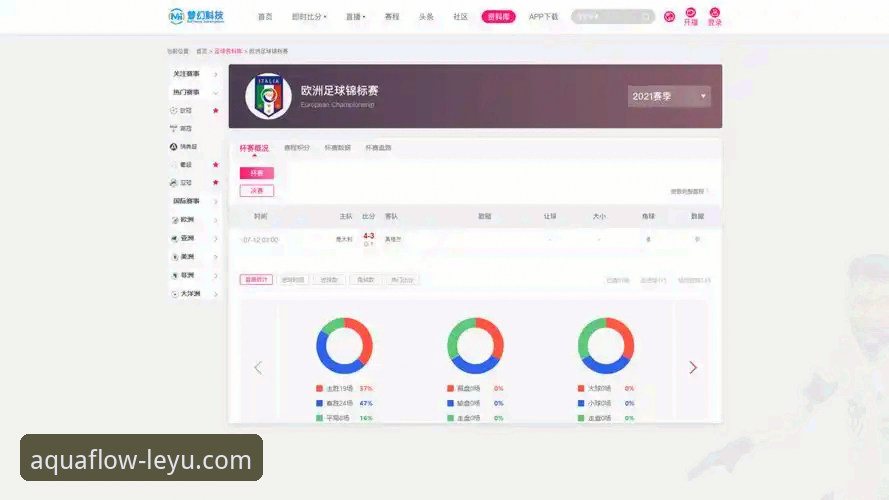Click the away team name in match row
The image size is (889, 500).
click(x=393, y=240)
